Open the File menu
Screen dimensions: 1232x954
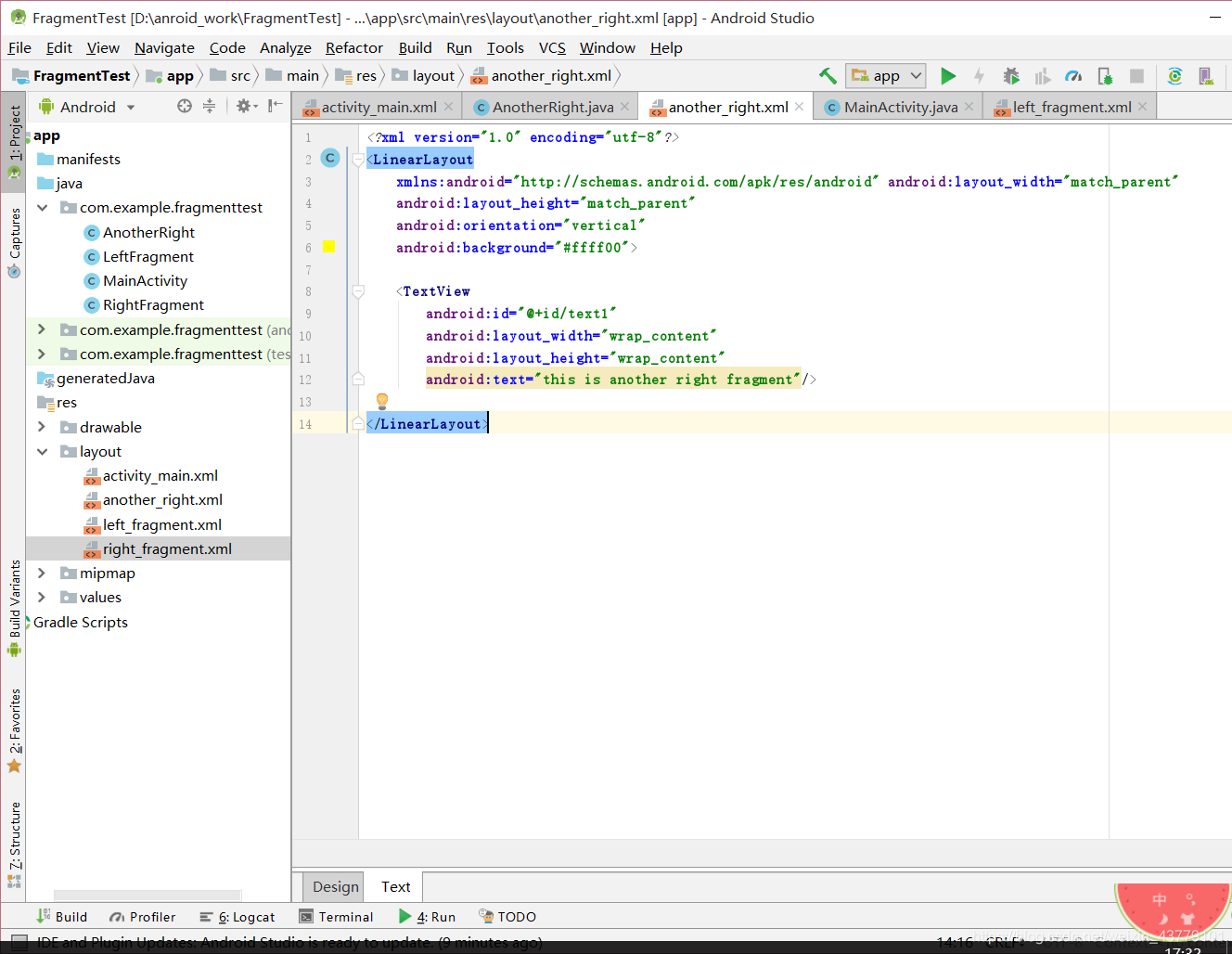pos(19,47)
